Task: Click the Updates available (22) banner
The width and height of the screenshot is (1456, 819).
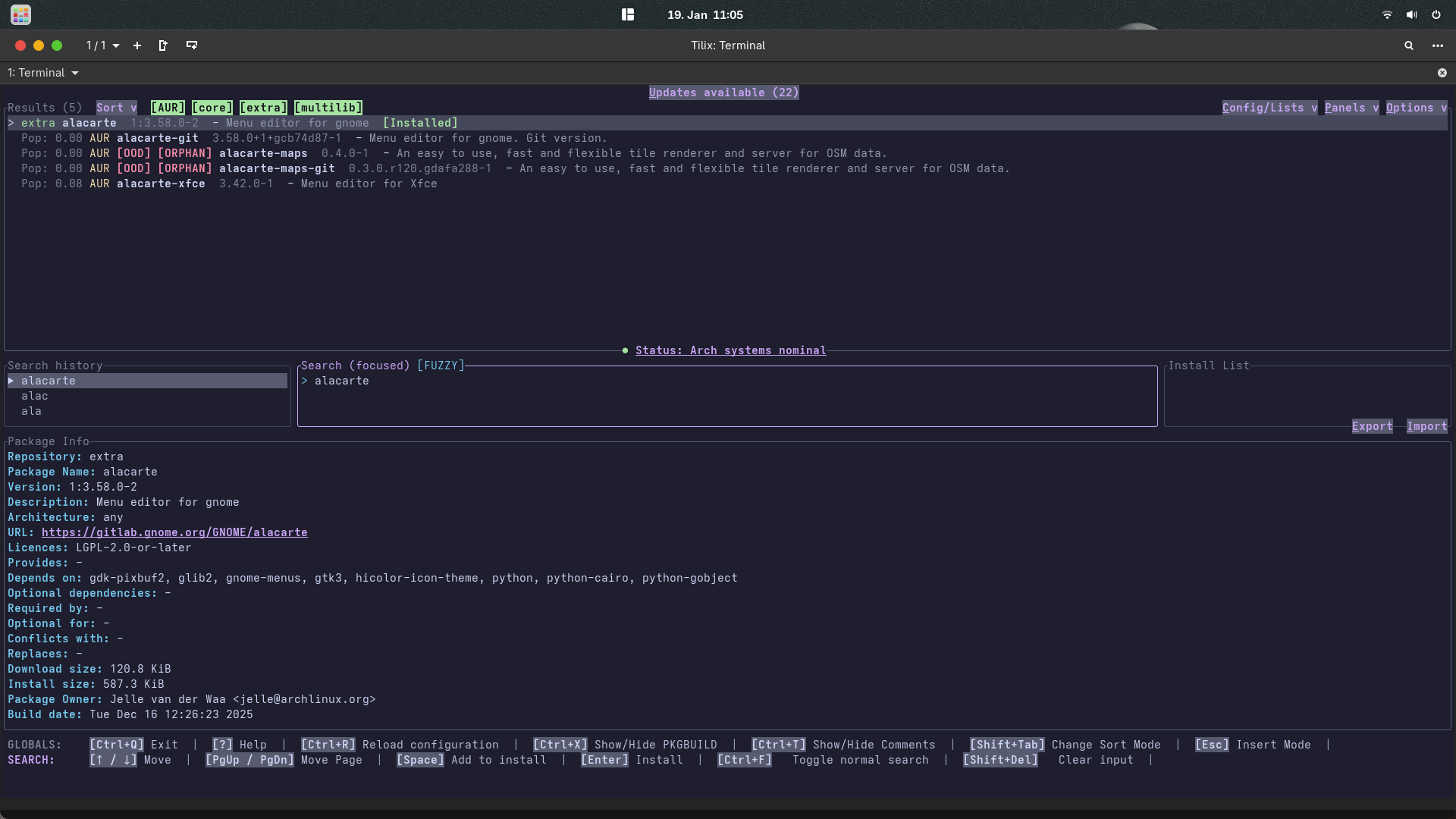Action: click(723, 93)
